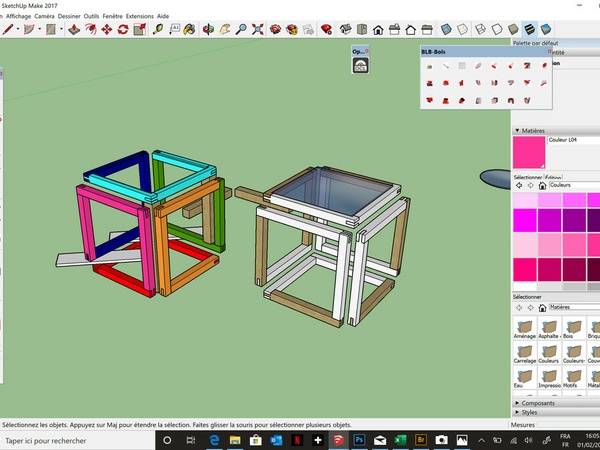The image size is (600, 450).
Task: Click the OCL icon in the floating toolbar
Action: click(x=359, y=65)
